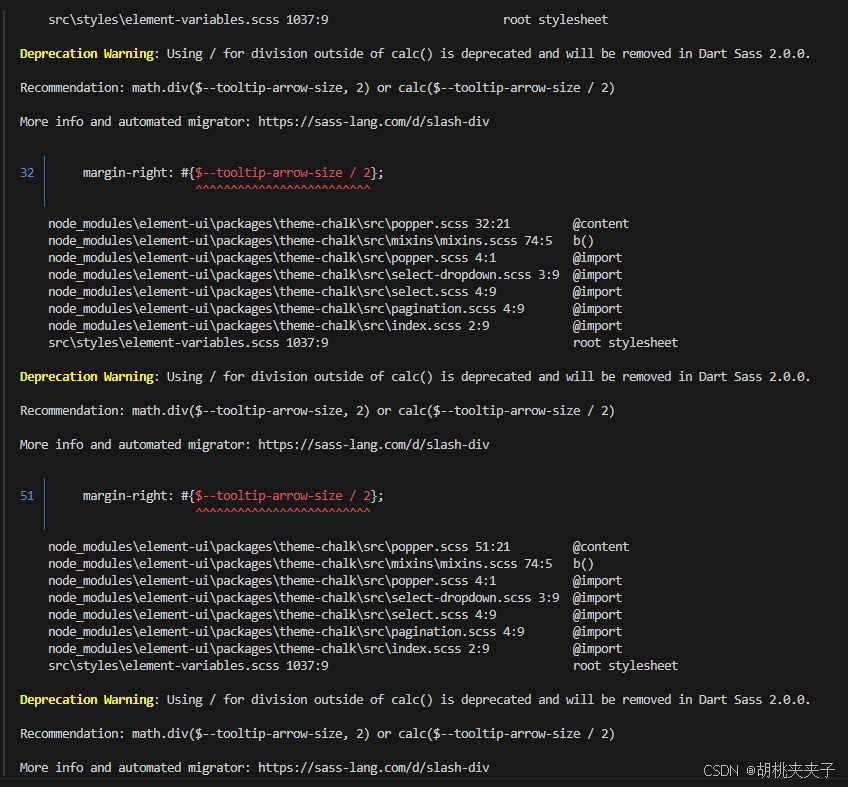Open the CSDN 胡桃夹夹子 watermark link
This screenshot has height=787, width=848.
771,771
